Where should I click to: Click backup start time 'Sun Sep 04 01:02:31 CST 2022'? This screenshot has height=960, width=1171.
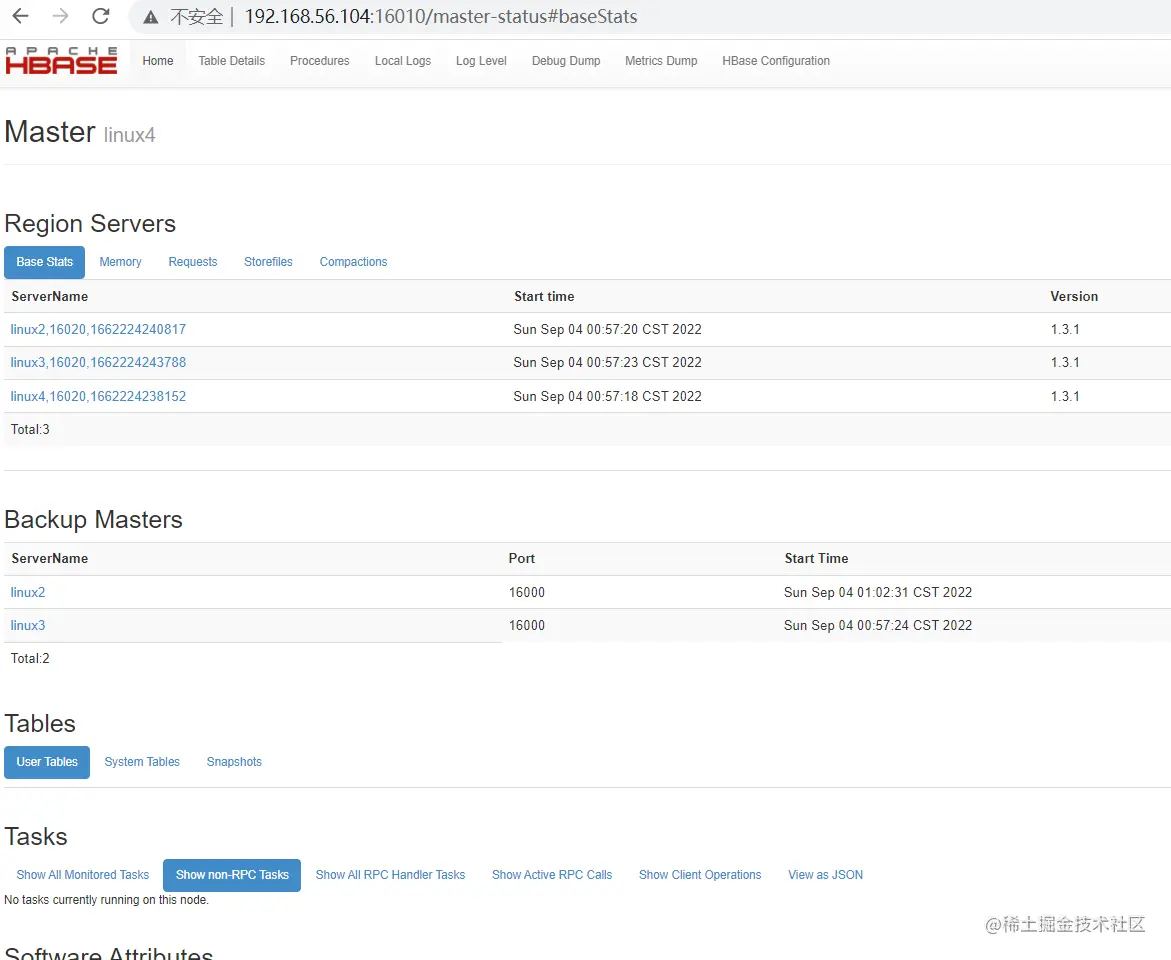(878, 592)
